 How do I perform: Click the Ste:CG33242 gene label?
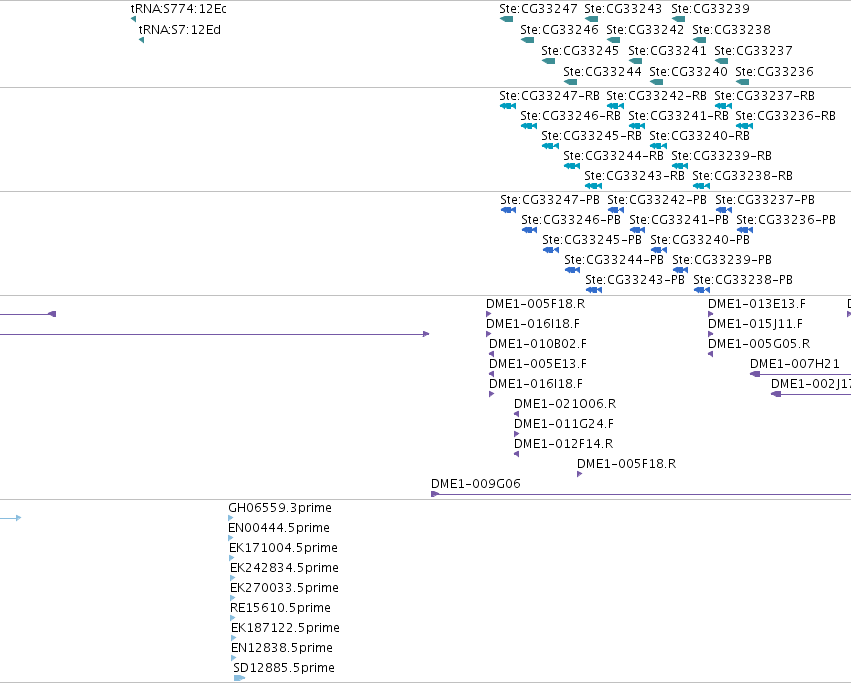pos(645,30)
